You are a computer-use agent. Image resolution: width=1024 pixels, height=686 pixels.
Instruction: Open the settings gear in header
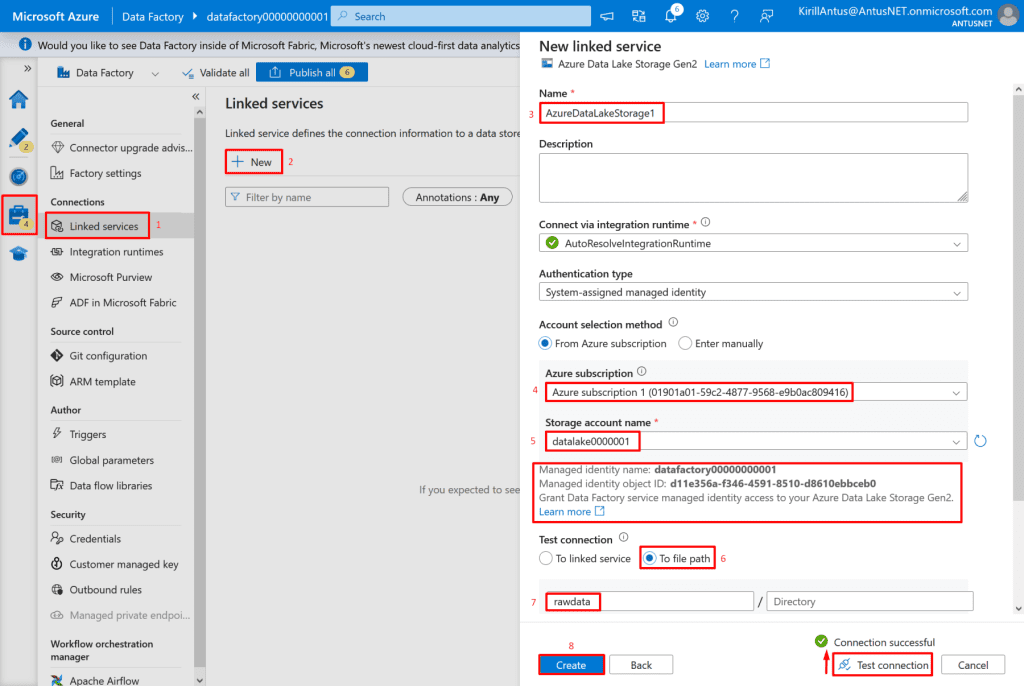pos(703,16)
